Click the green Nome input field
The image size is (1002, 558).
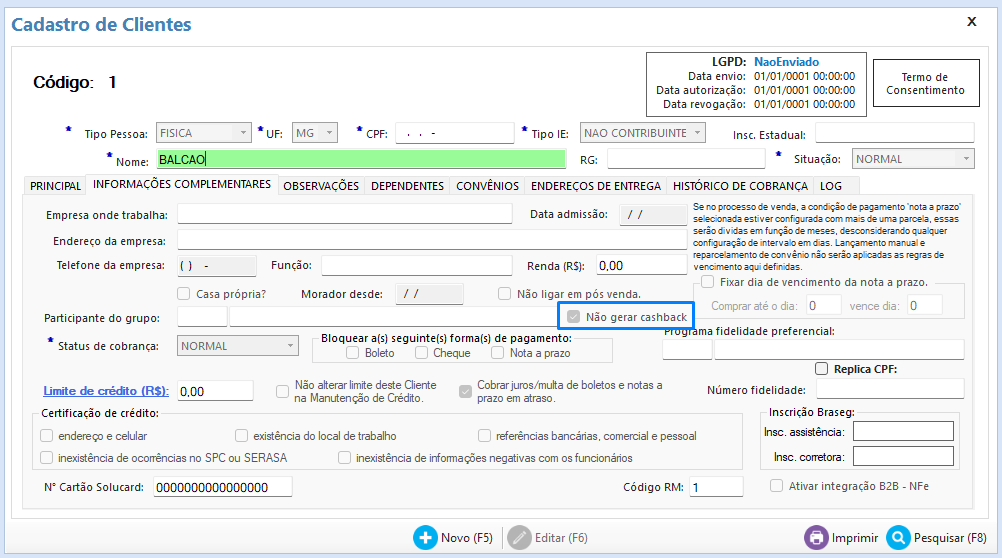pyautogui.click(x=360, y=159)
